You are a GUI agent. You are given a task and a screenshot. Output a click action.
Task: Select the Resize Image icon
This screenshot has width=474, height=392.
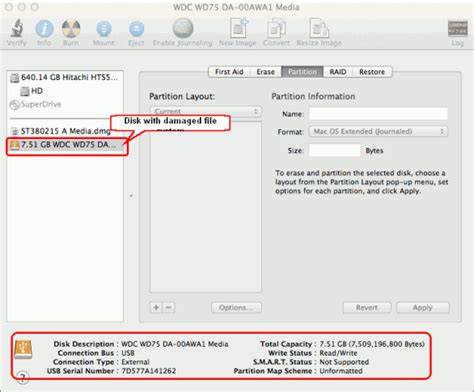click(319, 28)
